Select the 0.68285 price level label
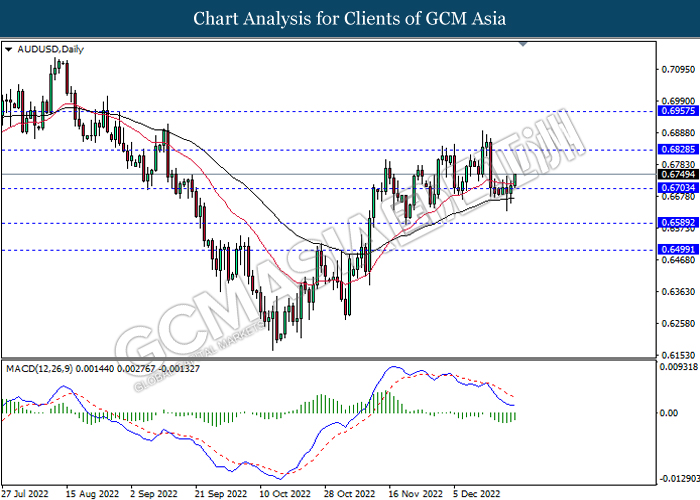The width and height of the screenshot is (700, 500). [x=678, y=150]
